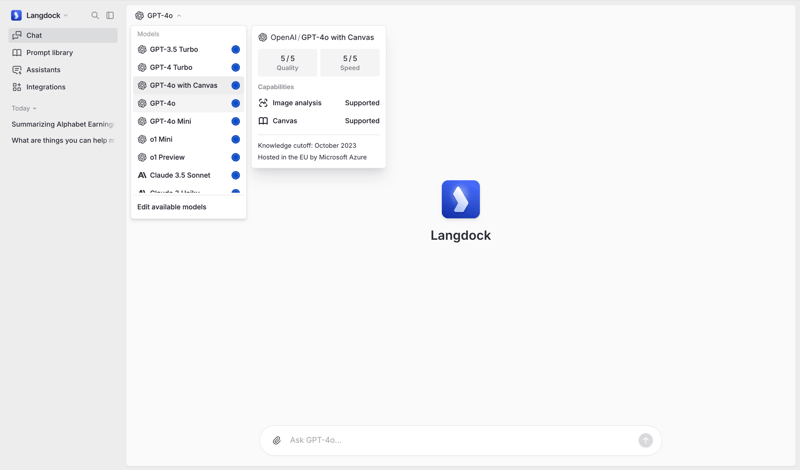
Task: Pick Claude 3.5 Sonnet model
Action: pos(188,175)
